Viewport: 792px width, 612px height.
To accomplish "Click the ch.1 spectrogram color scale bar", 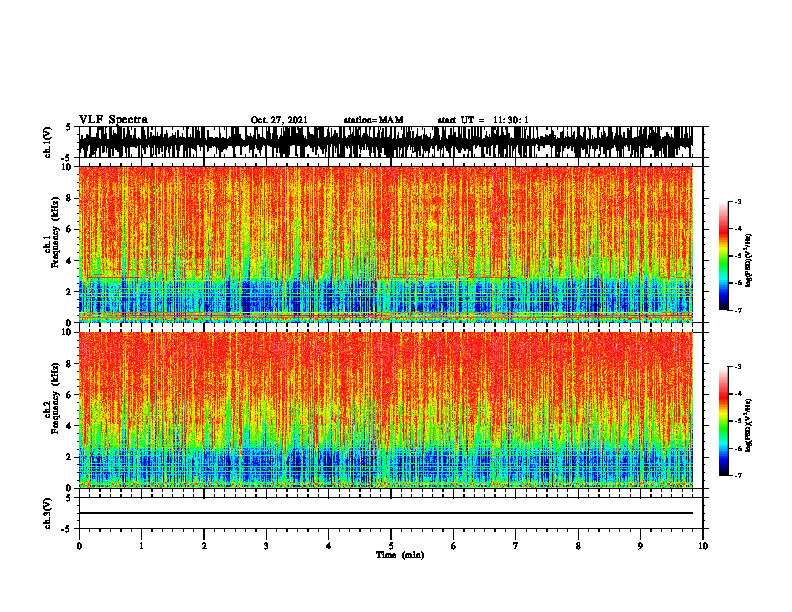I will (x=724, y=256).
